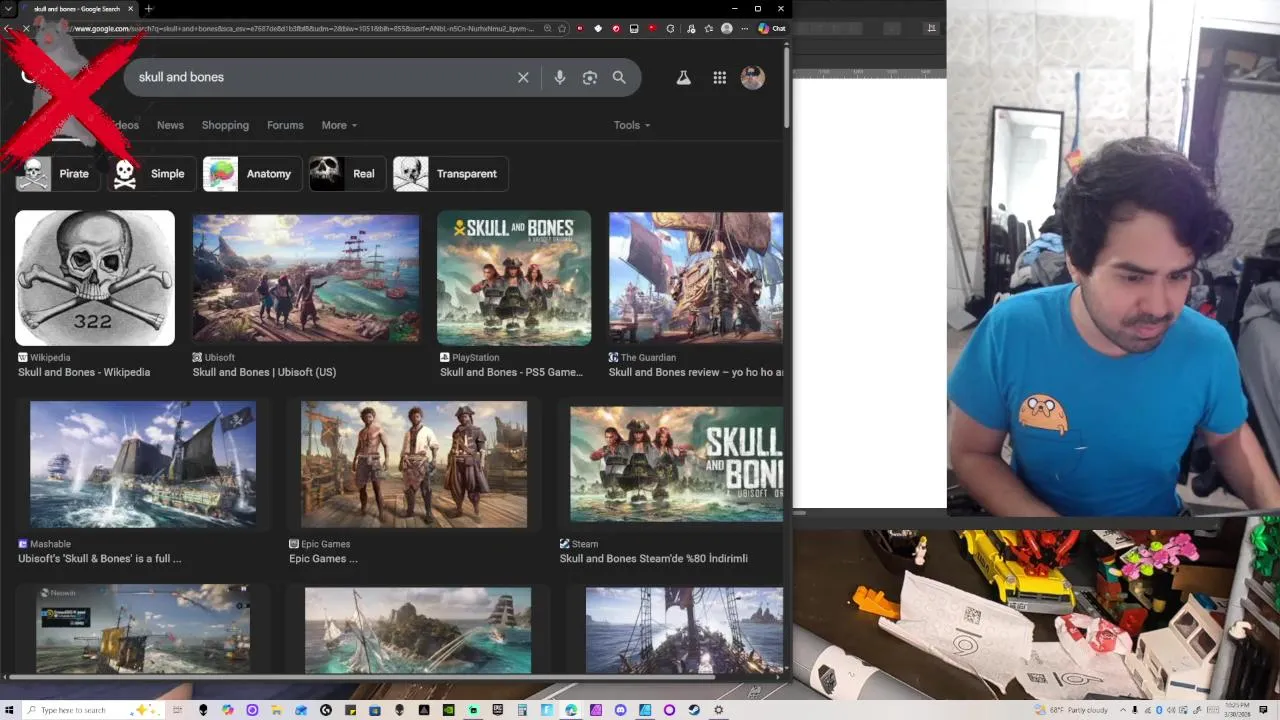Open the Edge Copilot Chat button
Image resolution: width=1280 pixels, height=720 pixels.
771,29
